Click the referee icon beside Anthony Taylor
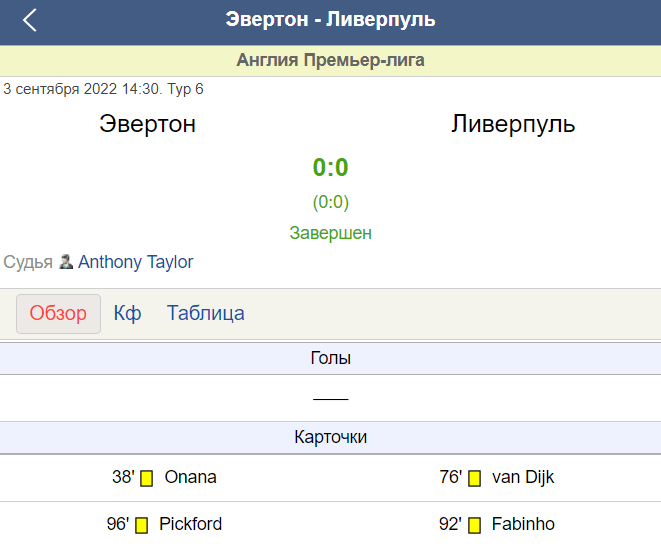Screen dimensions: 661x546 (x=65, y=262)
